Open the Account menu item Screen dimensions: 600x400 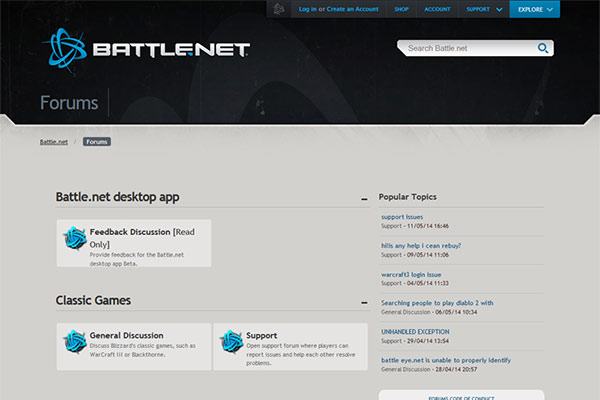437,9
